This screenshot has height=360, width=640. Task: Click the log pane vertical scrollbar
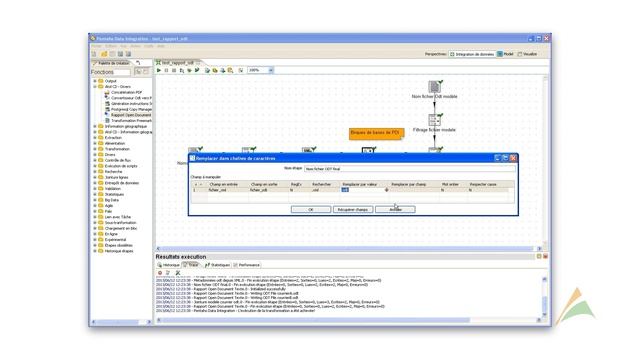544,298
